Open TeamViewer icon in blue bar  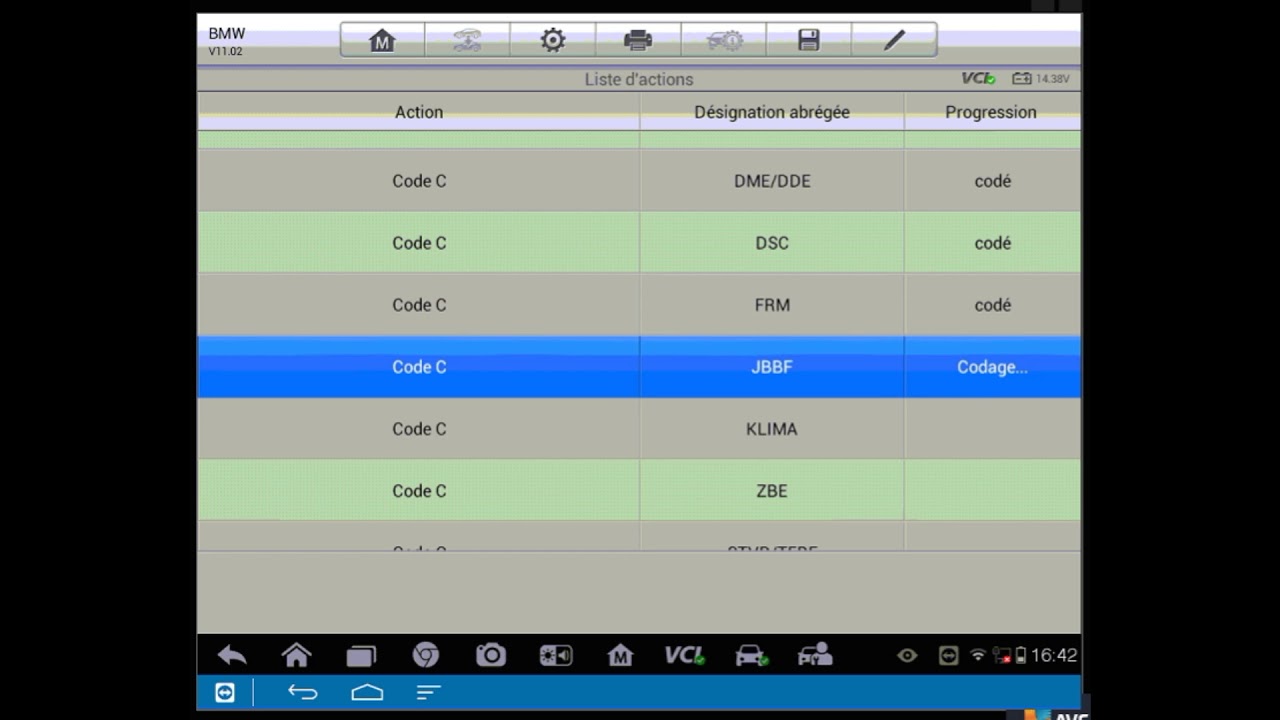225,692
